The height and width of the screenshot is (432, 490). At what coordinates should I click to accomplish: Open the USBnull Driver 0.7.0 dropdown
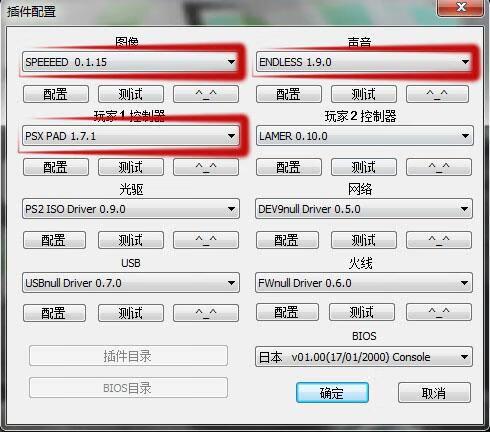(130, 283)
